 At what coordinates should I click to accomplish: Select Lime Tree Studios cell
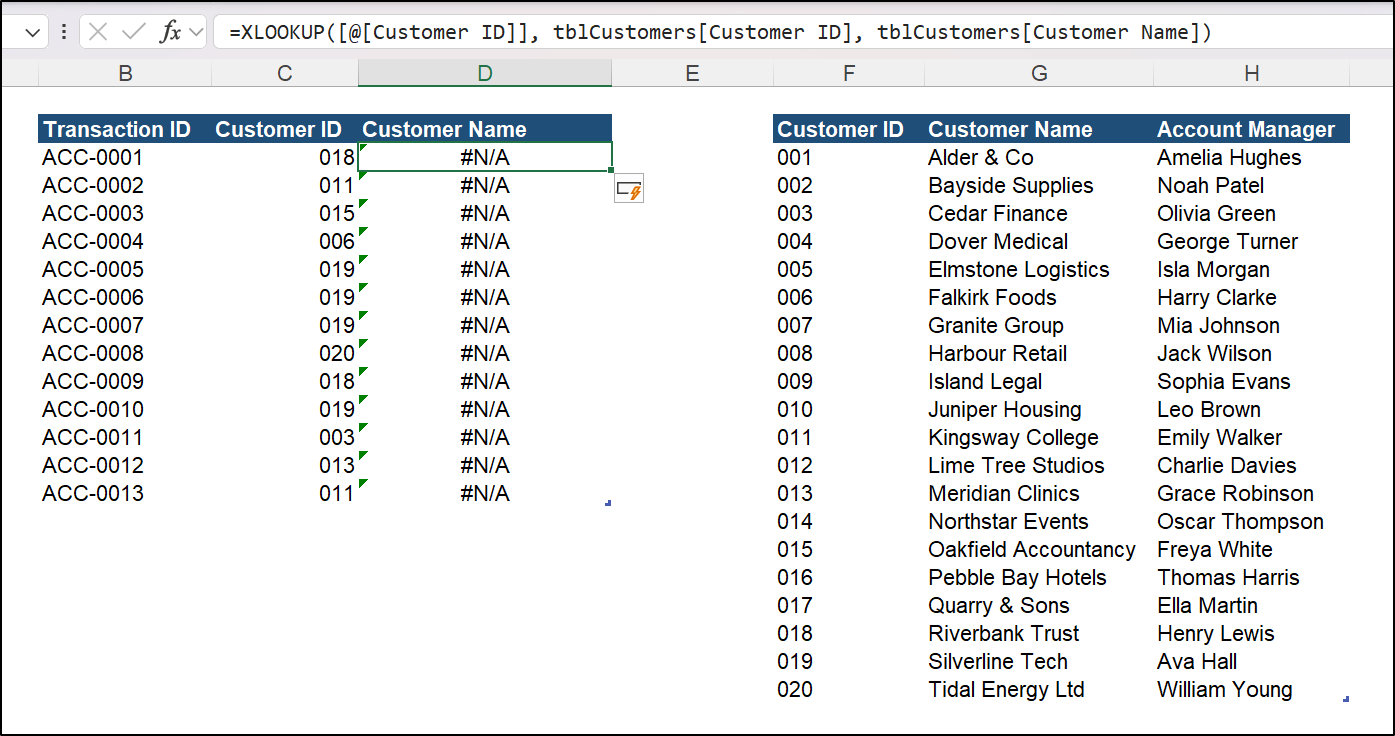[x=1039, y=465]
